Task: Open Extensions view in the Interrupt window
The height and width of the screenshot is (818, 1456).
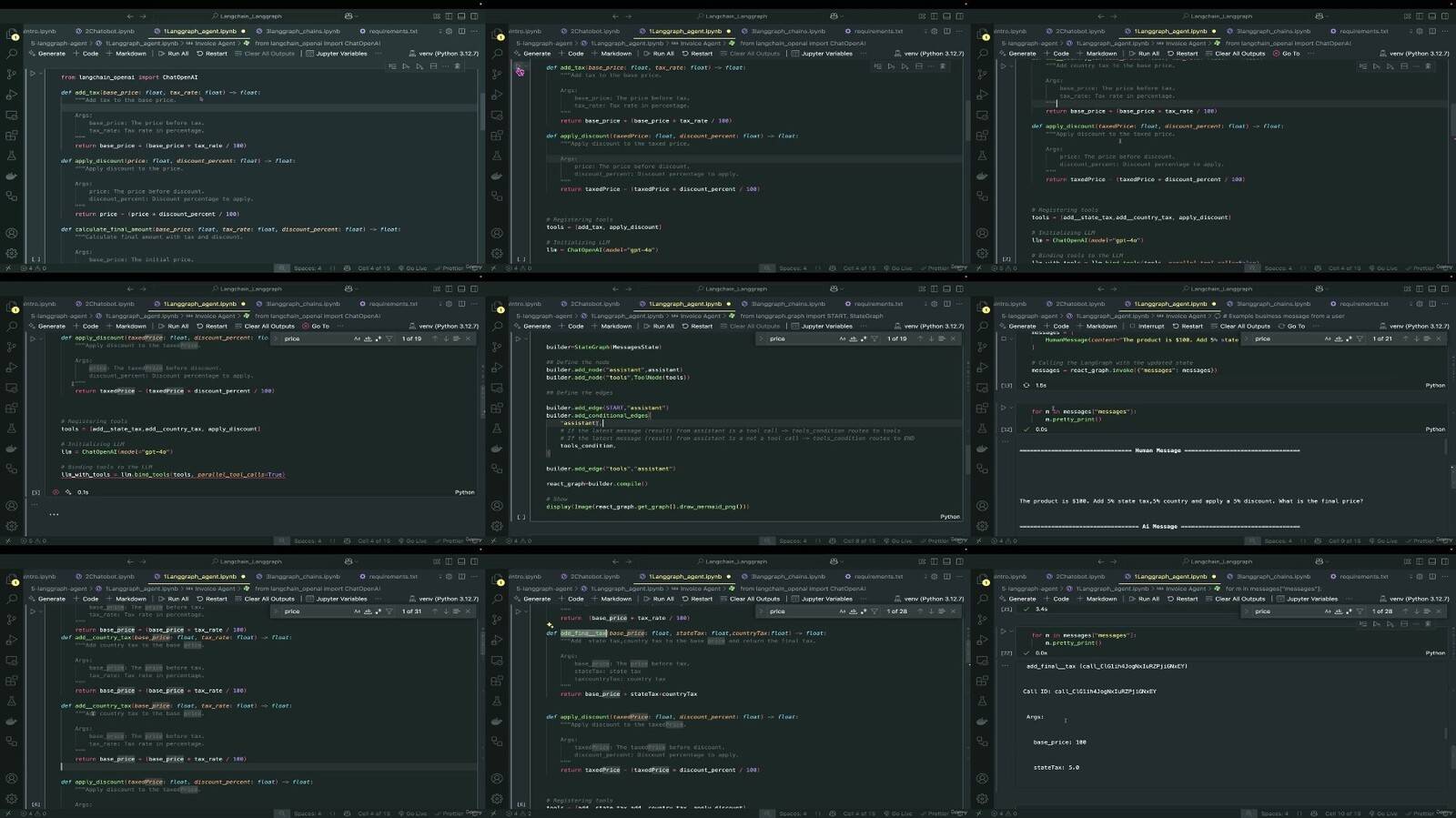Action: point(982,409)
